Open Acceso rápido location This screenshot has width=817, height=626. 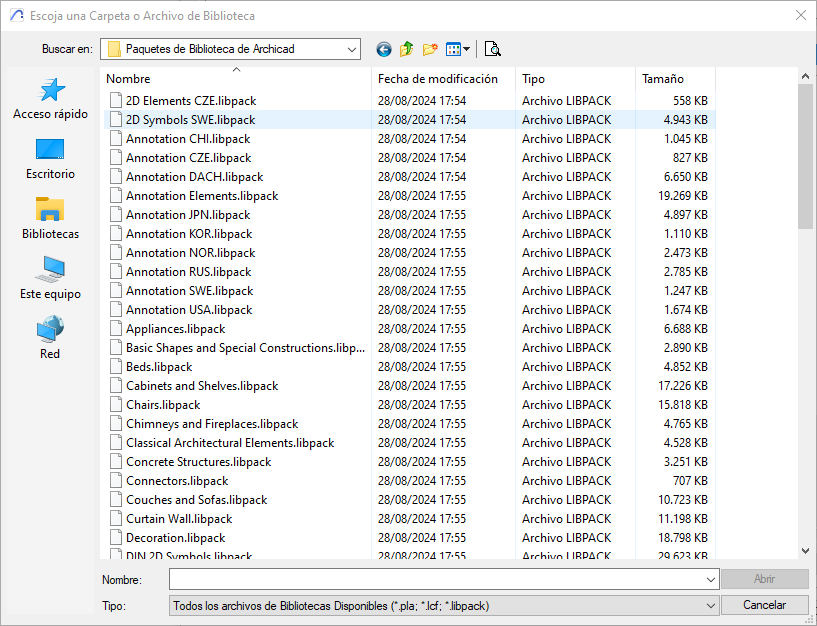coord(51,99)
